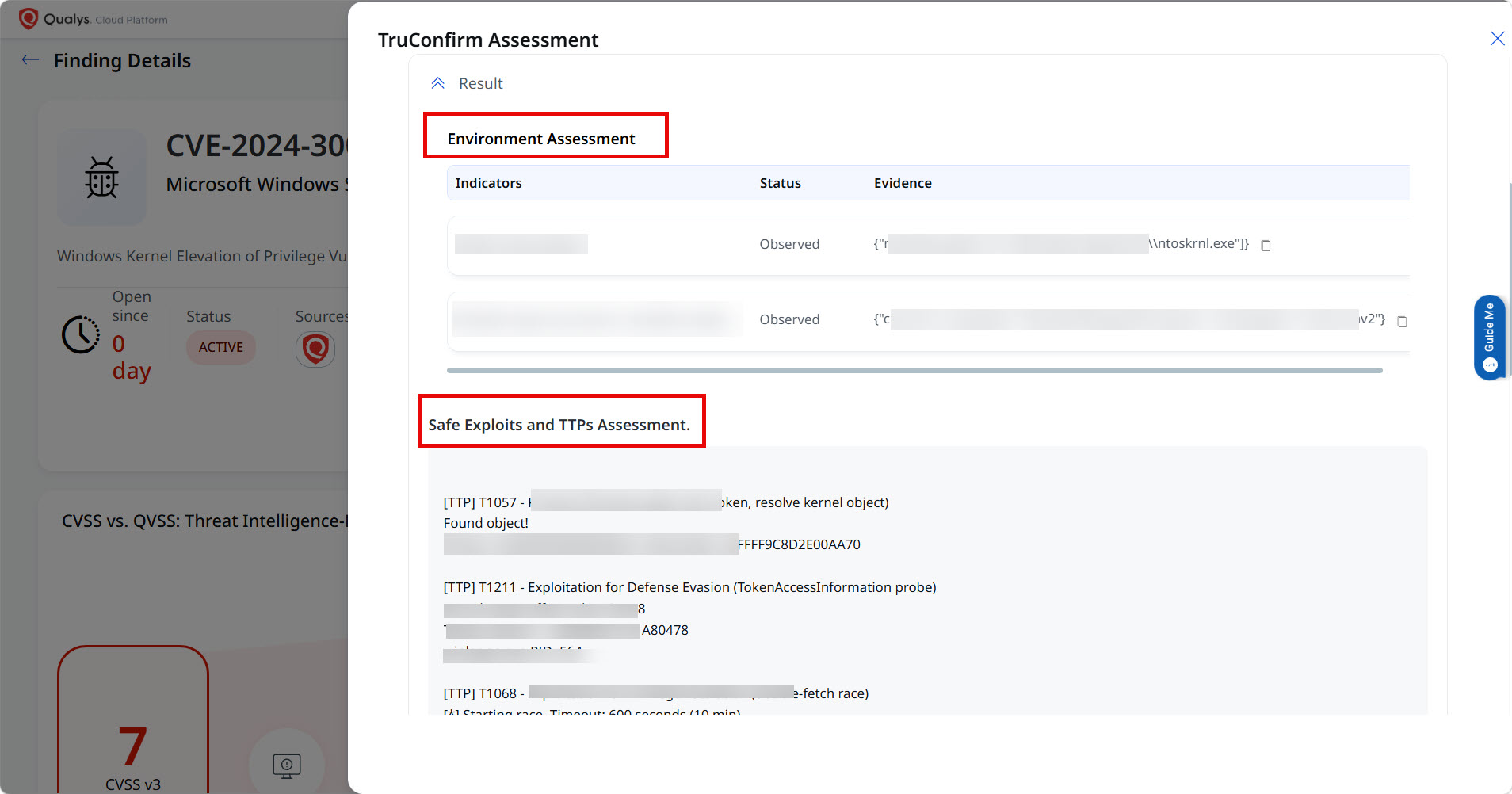Click the FFFF9C8D2E00AA70 address value
The image size is (1512, 794).
(799, 544)
